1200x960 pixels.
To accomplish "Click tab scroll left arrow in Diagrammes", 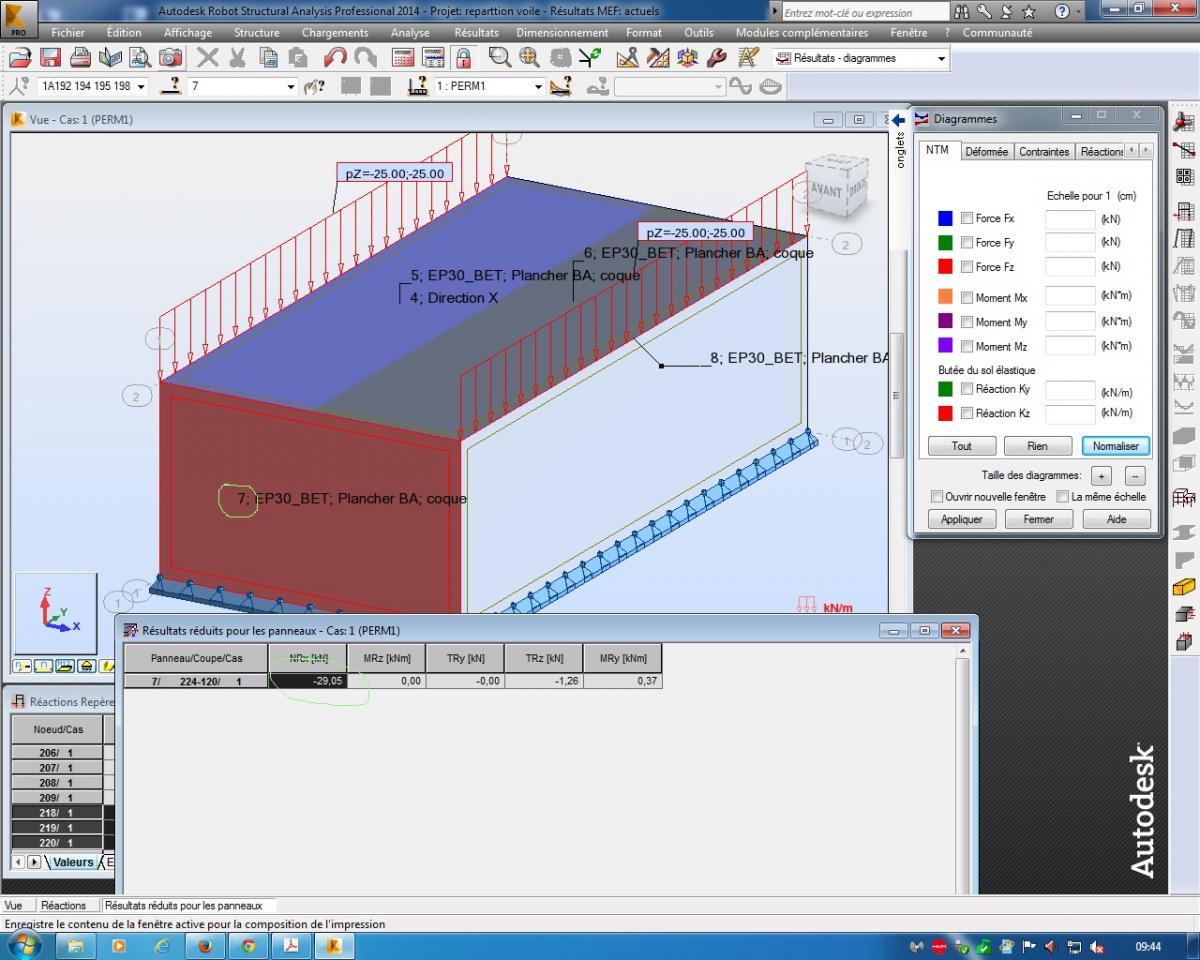I will (x=1132, y=150).
